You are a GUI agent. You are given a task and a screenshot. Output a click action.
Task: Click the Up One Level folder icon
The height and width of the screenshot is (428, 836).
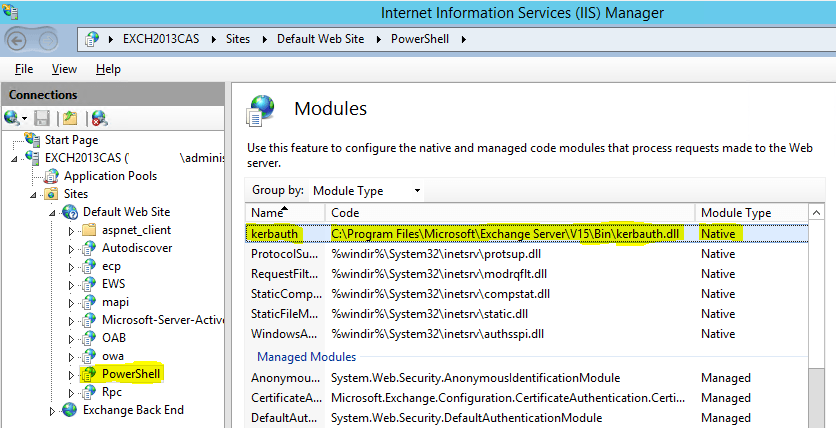[69, 118]
